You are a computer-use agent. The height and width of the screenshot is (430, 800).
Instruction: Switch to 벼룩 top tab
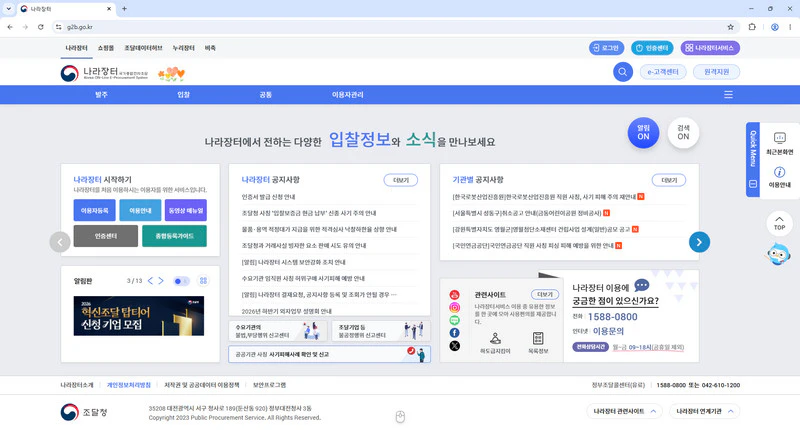[210, 48]
